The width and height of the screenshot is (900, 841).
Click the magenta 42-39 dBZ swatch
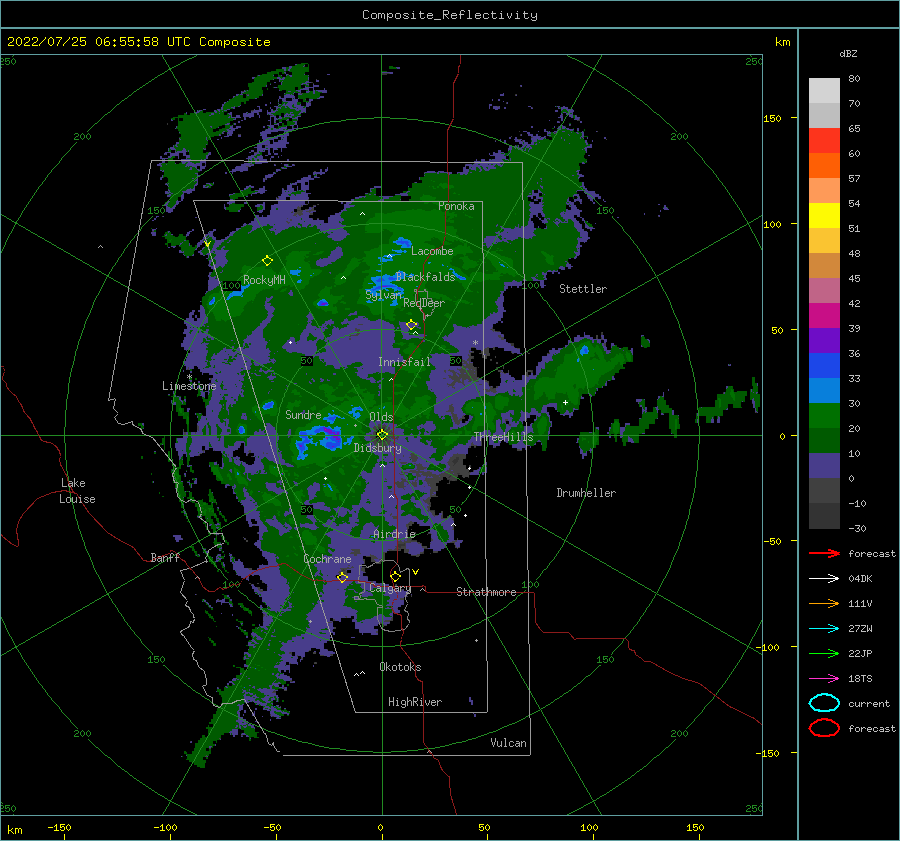(x=824, y=315)
